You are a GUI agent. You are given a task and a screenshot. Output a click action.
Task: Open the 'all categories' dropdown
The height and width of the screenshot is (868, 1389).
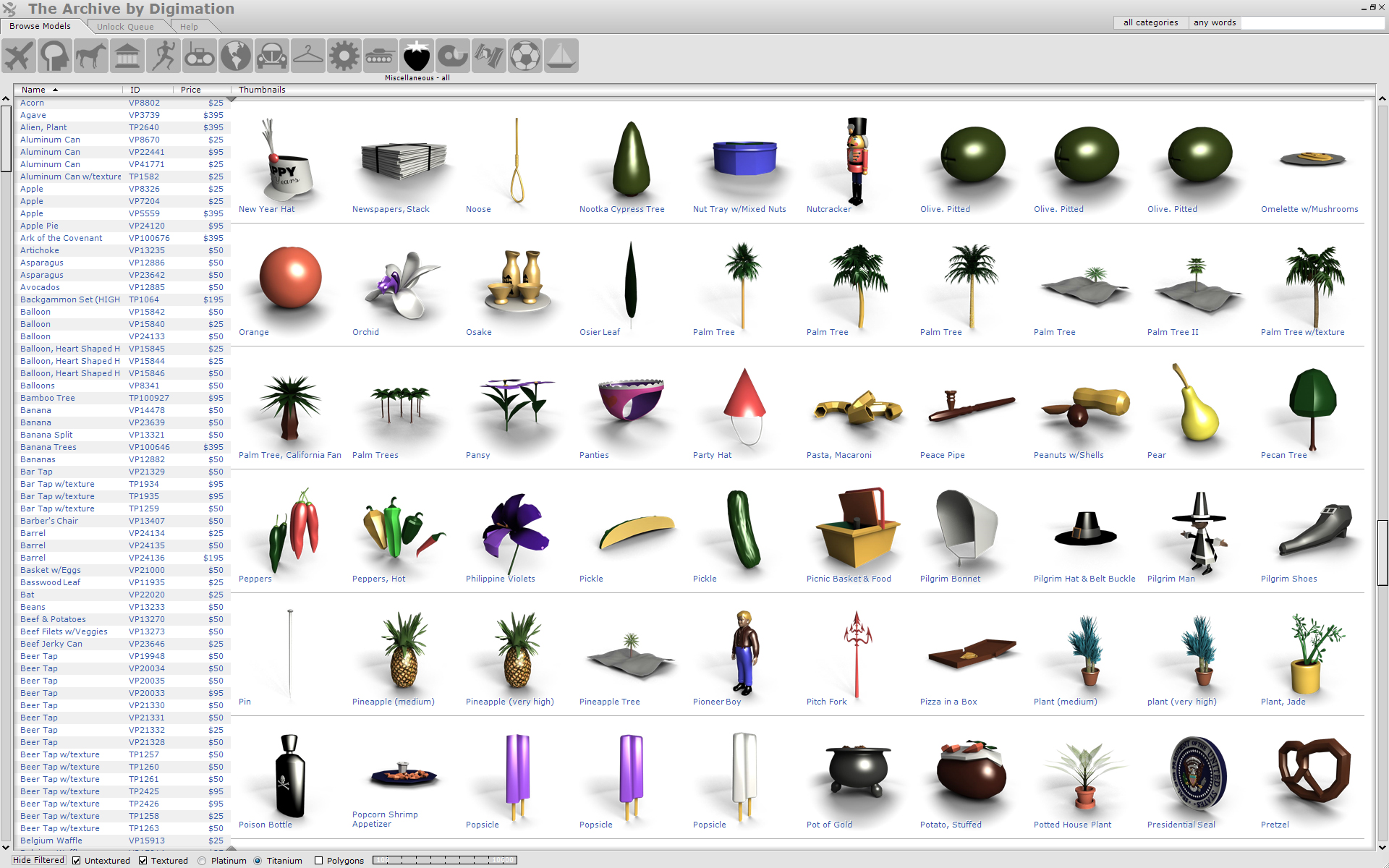pos(1150,22)
